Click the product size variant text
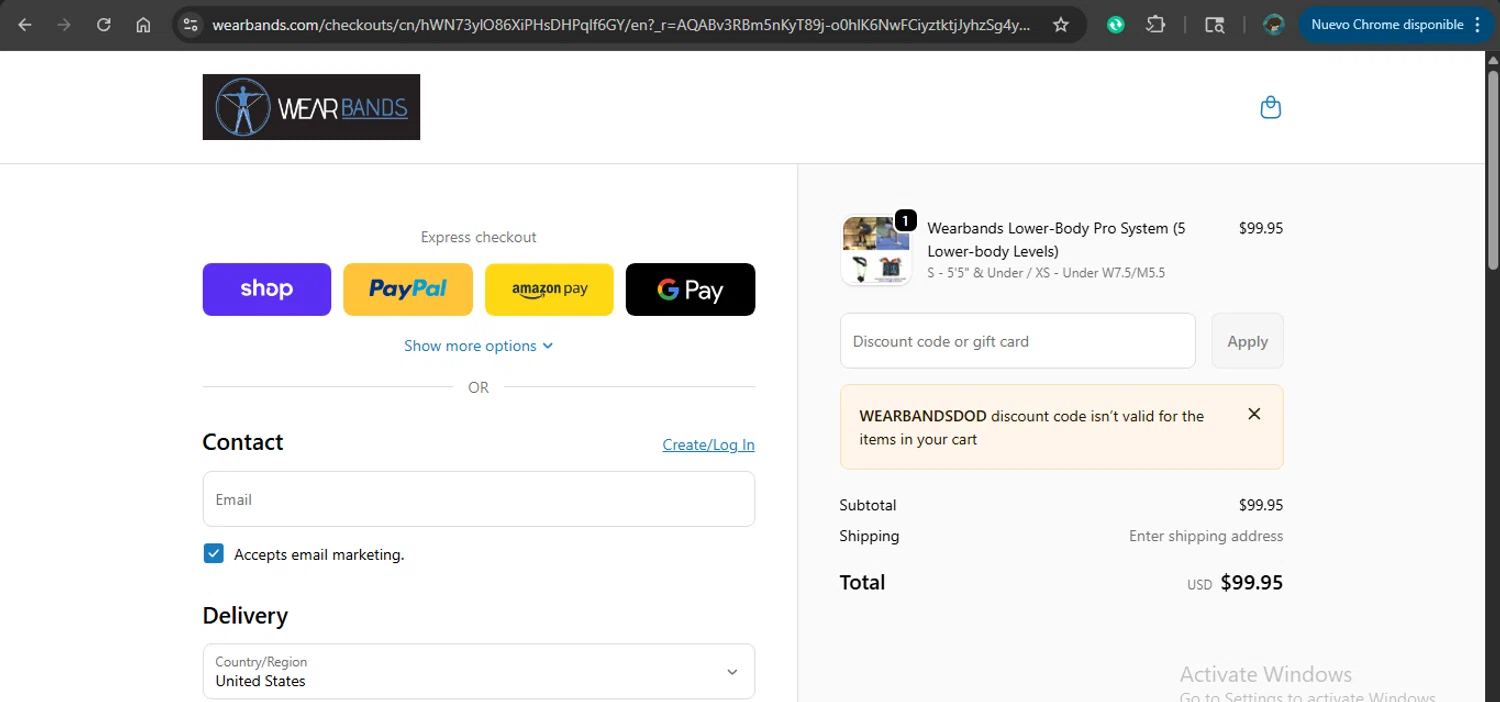This screenshot has height=702, width=1500. [1046, 273]
